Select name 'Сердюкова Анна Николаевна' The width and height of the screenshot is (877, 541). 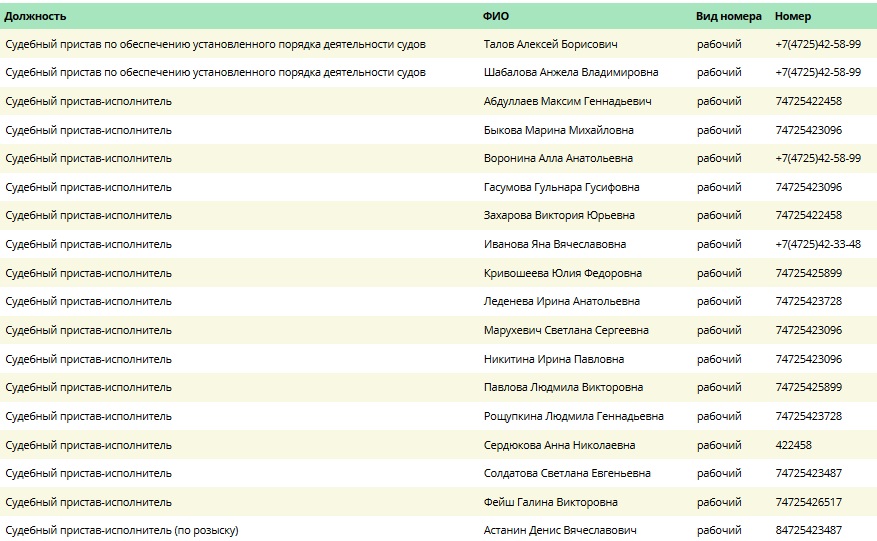pos(559,446)
